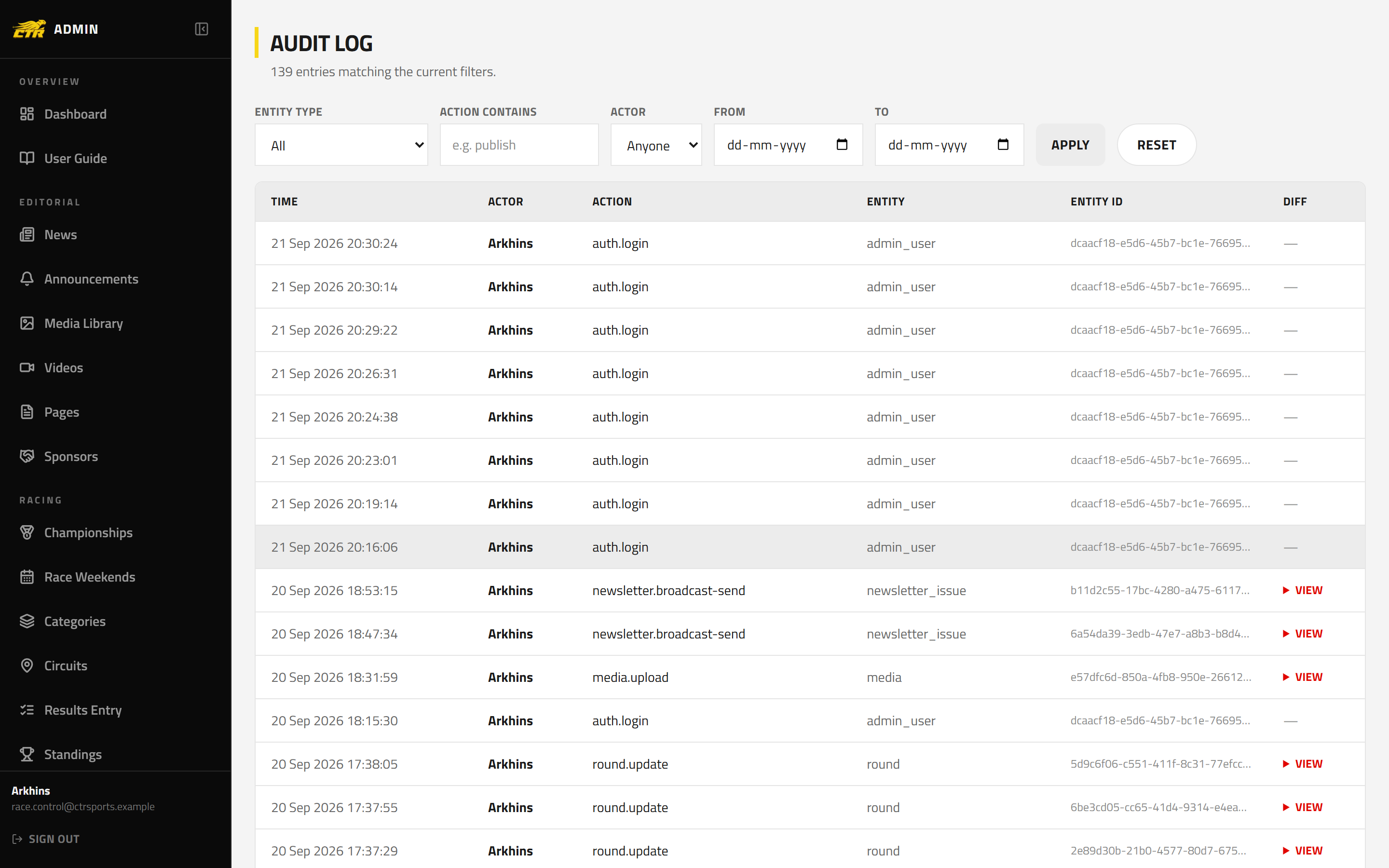The height and width of the screenshot is (868, 1389).
Task: Click the From date field
Action: point(788,145)
